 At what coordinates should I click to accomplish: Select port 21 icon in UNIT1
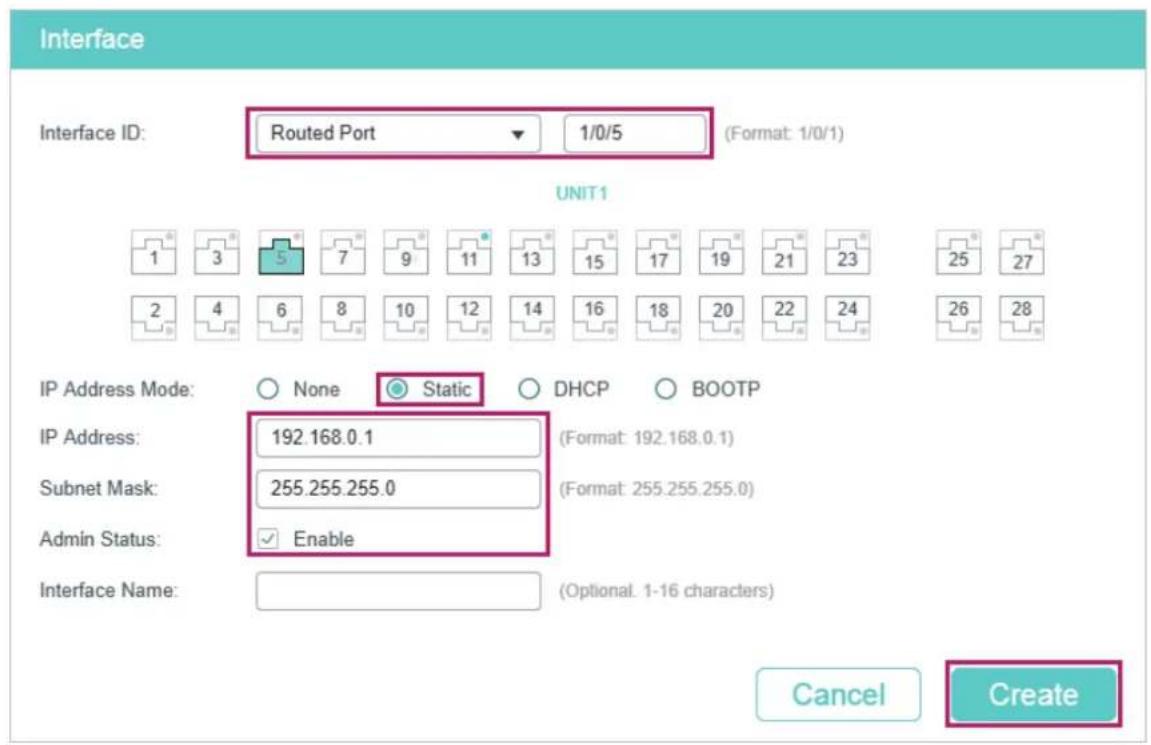tap(785, 252)
